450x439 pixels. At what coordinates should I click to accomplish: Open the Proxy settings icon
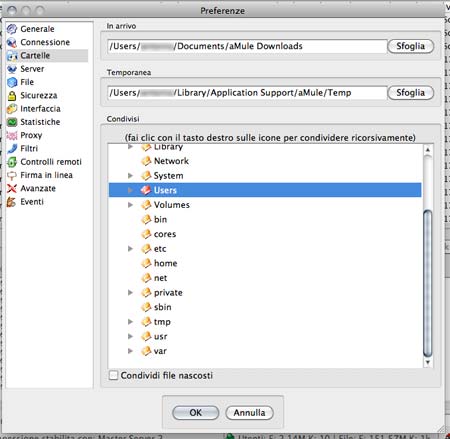(12, 135)
